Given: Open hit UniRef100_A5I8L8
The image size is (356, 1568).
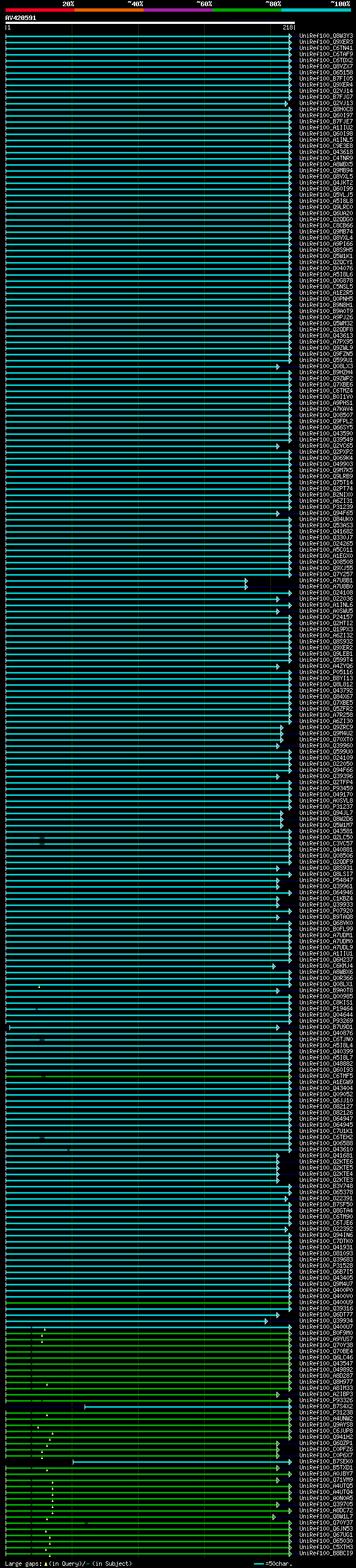Looking at the screenshot, I should [326, 201].
